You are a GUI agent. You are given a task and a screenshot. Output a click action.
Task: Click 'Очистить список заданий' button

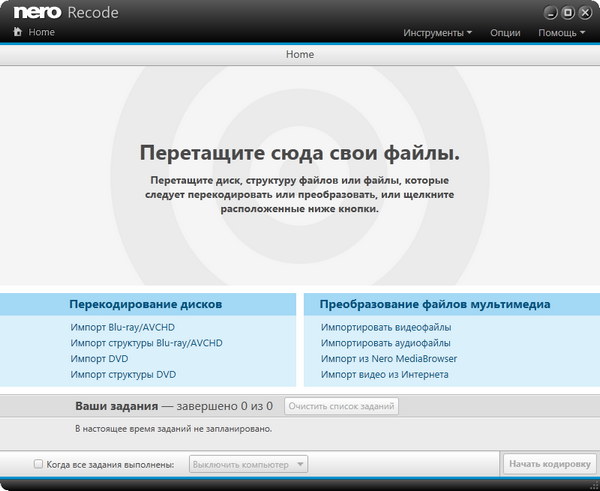click(342, 406)
